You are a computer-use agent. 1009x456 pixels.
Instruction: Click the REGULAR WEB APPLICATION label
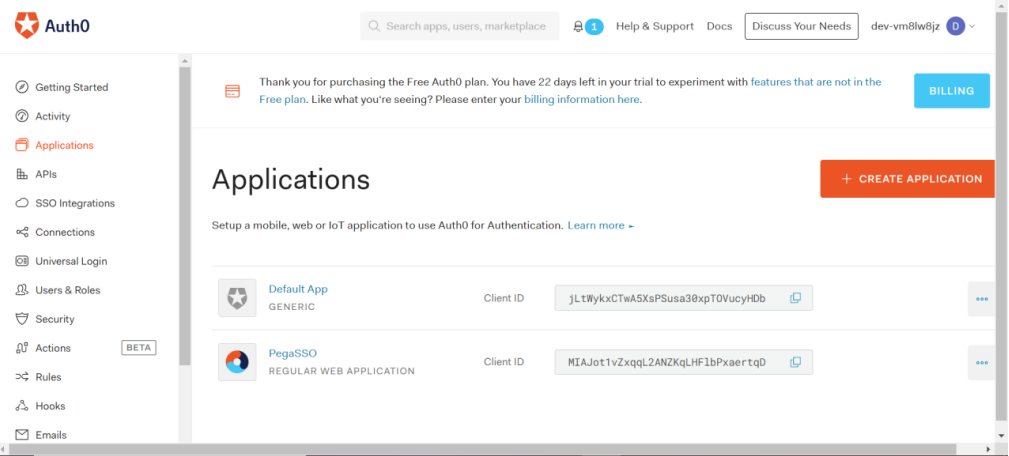(x=342, y=371)
